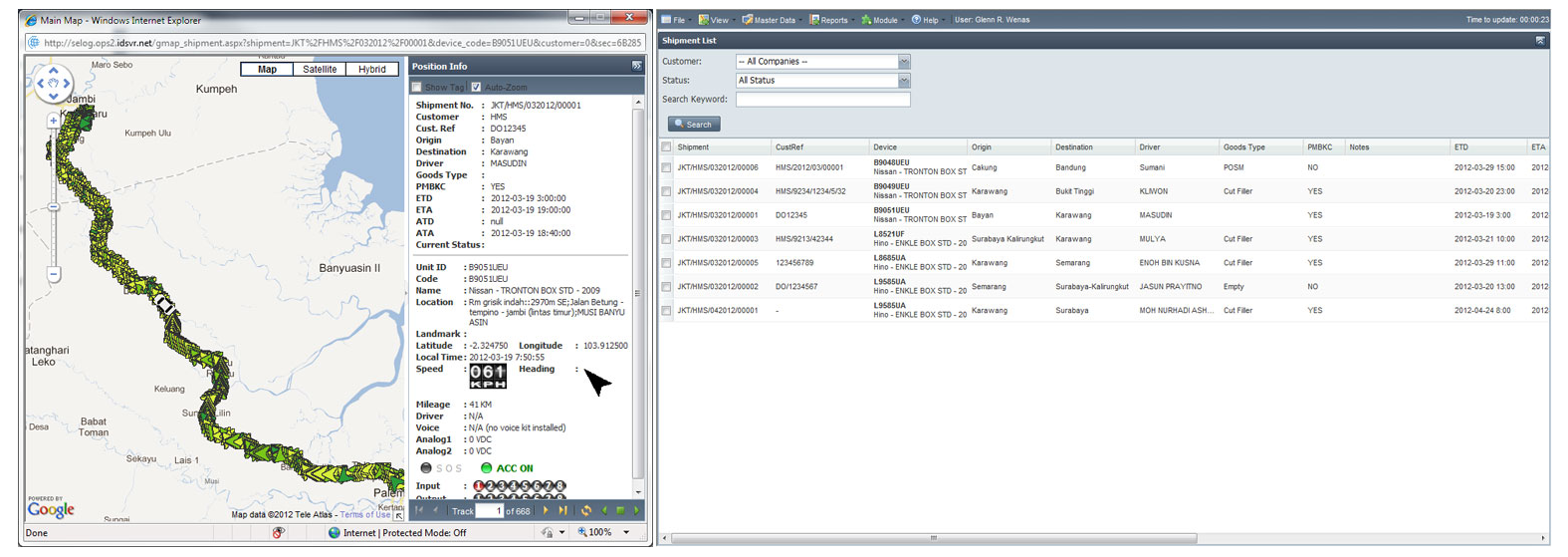The height and width of the screenshot is (557, 1568).
Task: Enable the Show Tag checkbox
Action: click(x=417, y=88)
